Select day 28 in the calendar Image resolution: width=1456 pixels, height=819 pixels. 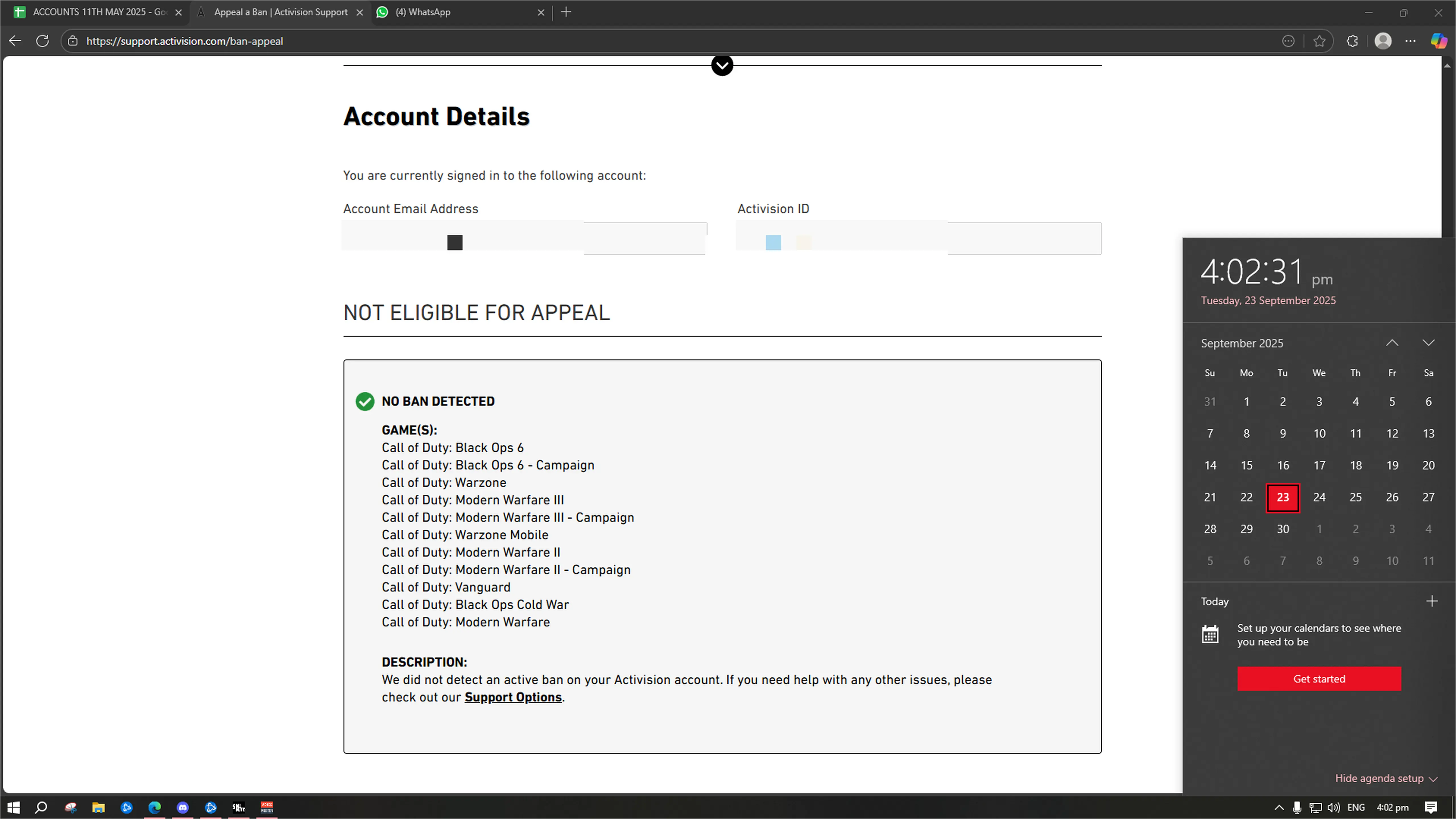[1209, 529]
